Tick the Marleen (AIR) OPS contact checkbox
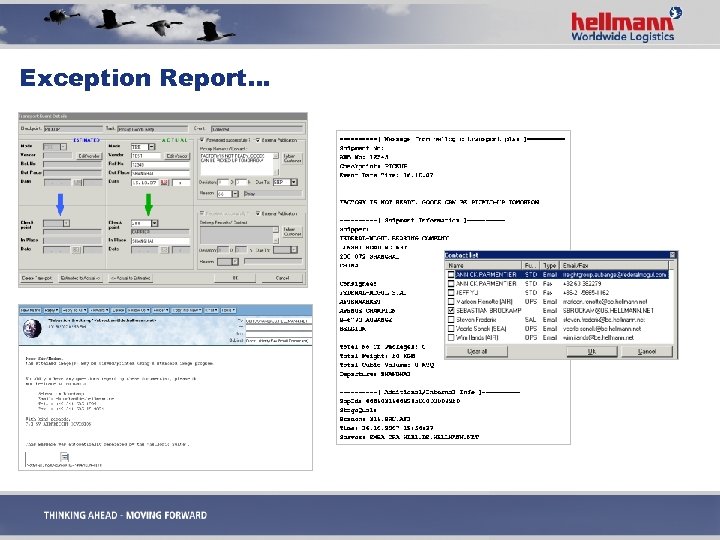This screenshot has height=540, width=720. 451,302
